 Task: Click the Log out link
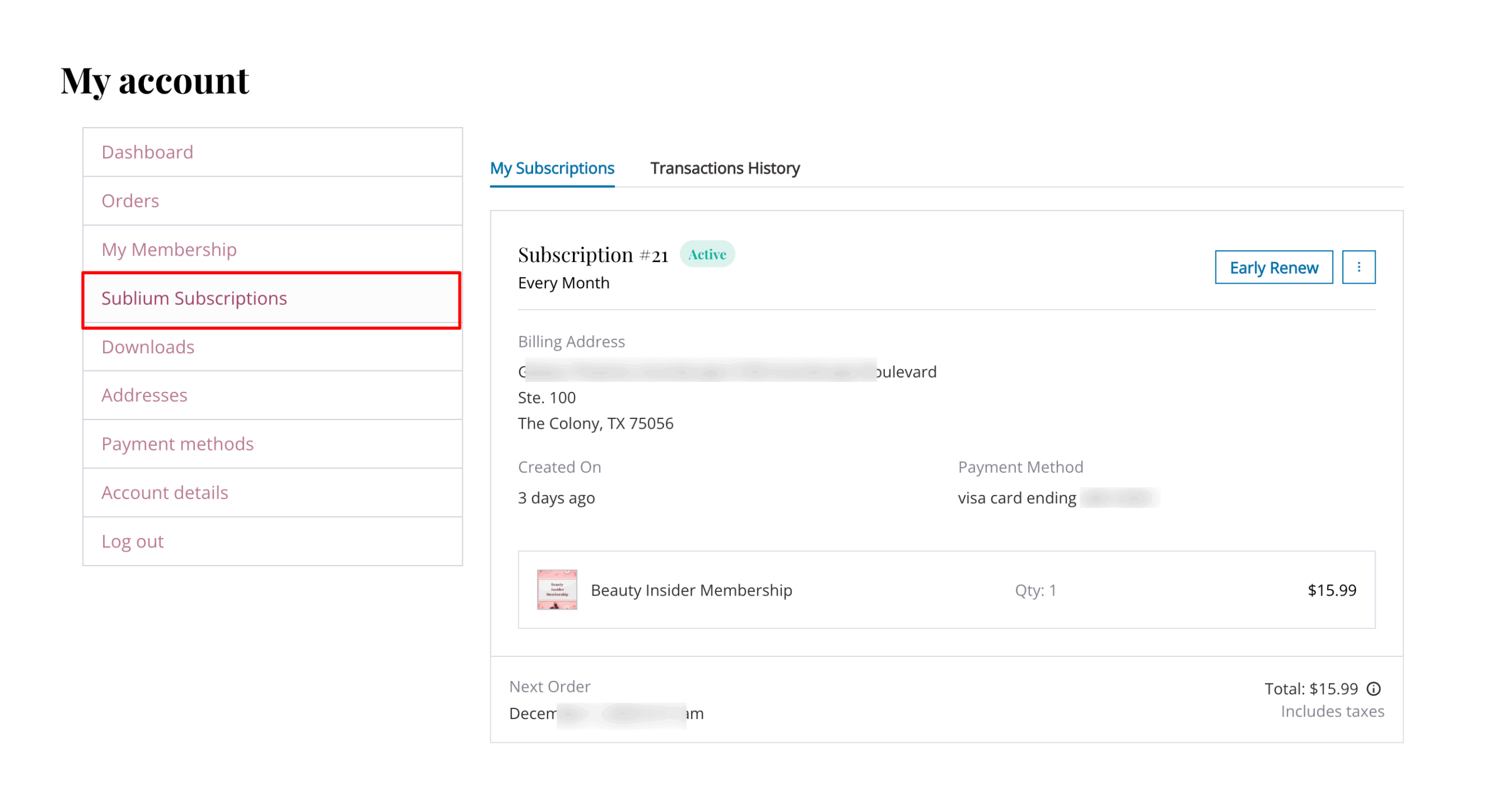(132, 541)
